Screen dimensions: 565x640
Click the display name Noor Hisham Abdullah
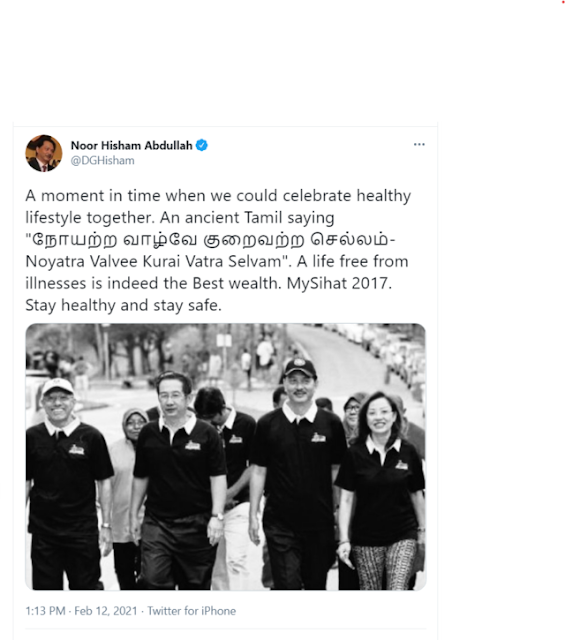click(131, 145)
